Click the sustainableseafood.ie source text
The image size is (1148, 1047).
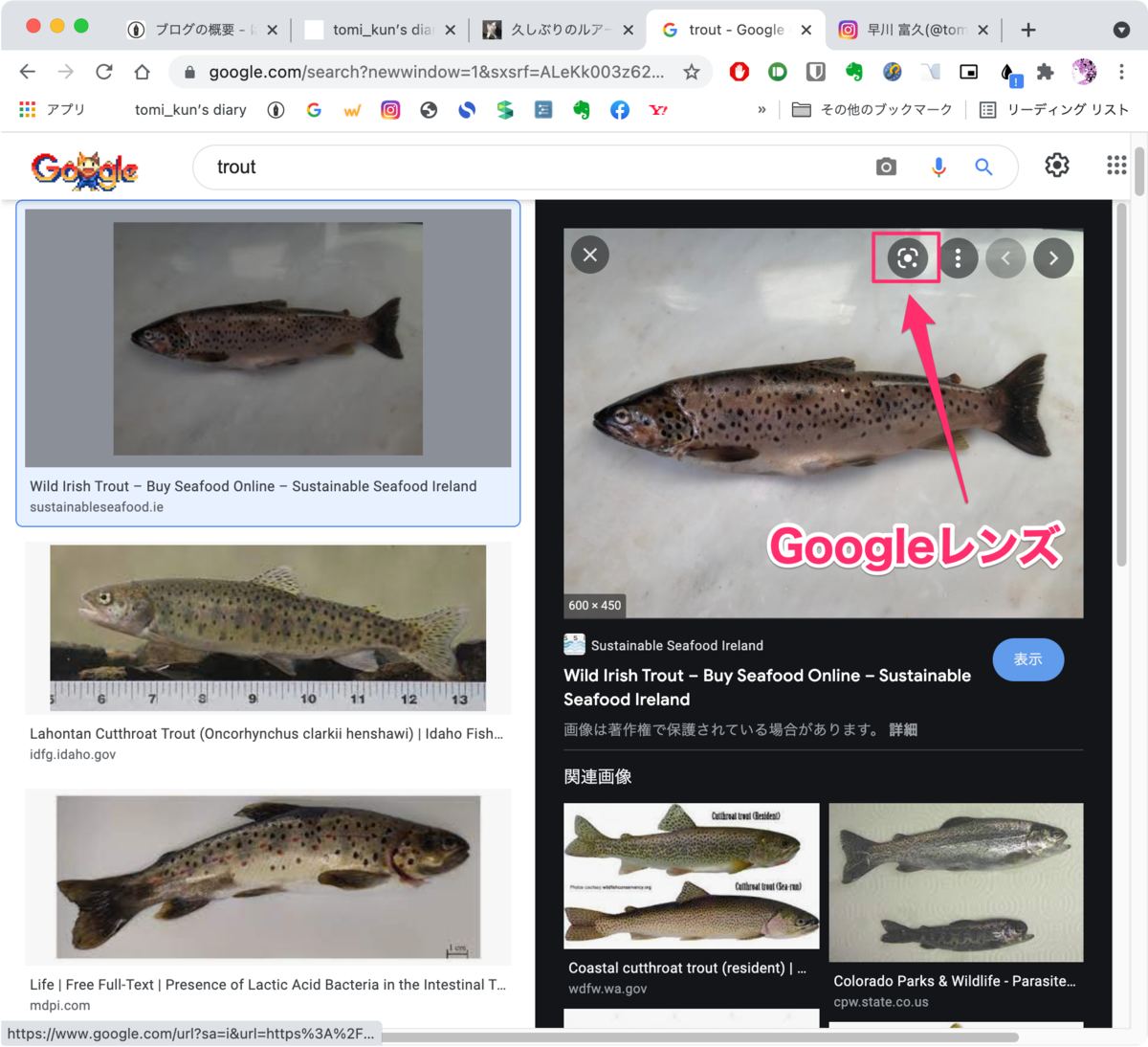pyautogui.click(x=97, y=507)
